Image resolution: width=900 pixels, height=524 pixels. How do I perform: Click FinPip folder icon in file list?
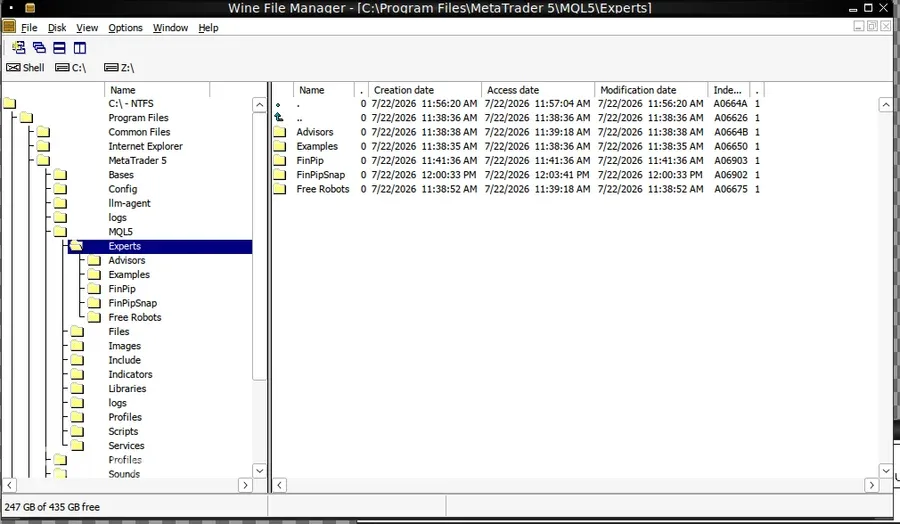click(280, 161)
